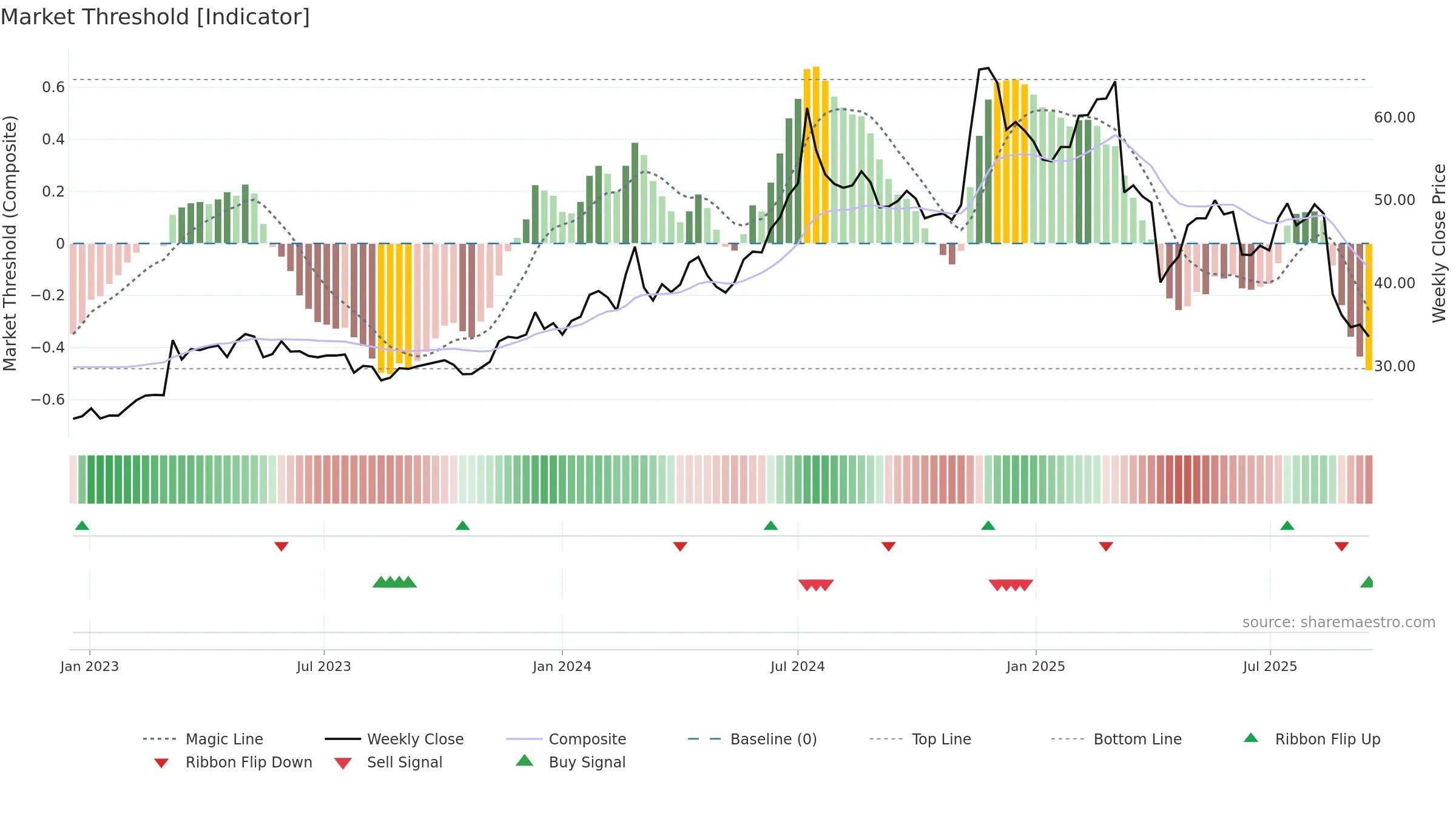Toggle the Magic Line legend entry
Image resolution: width=1456 pixels, height=819 pixels.
(203, 739)
